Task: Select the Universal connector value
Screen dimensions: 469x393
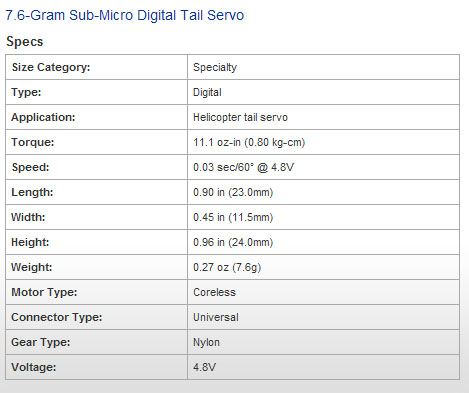Action: pos(216,317)
